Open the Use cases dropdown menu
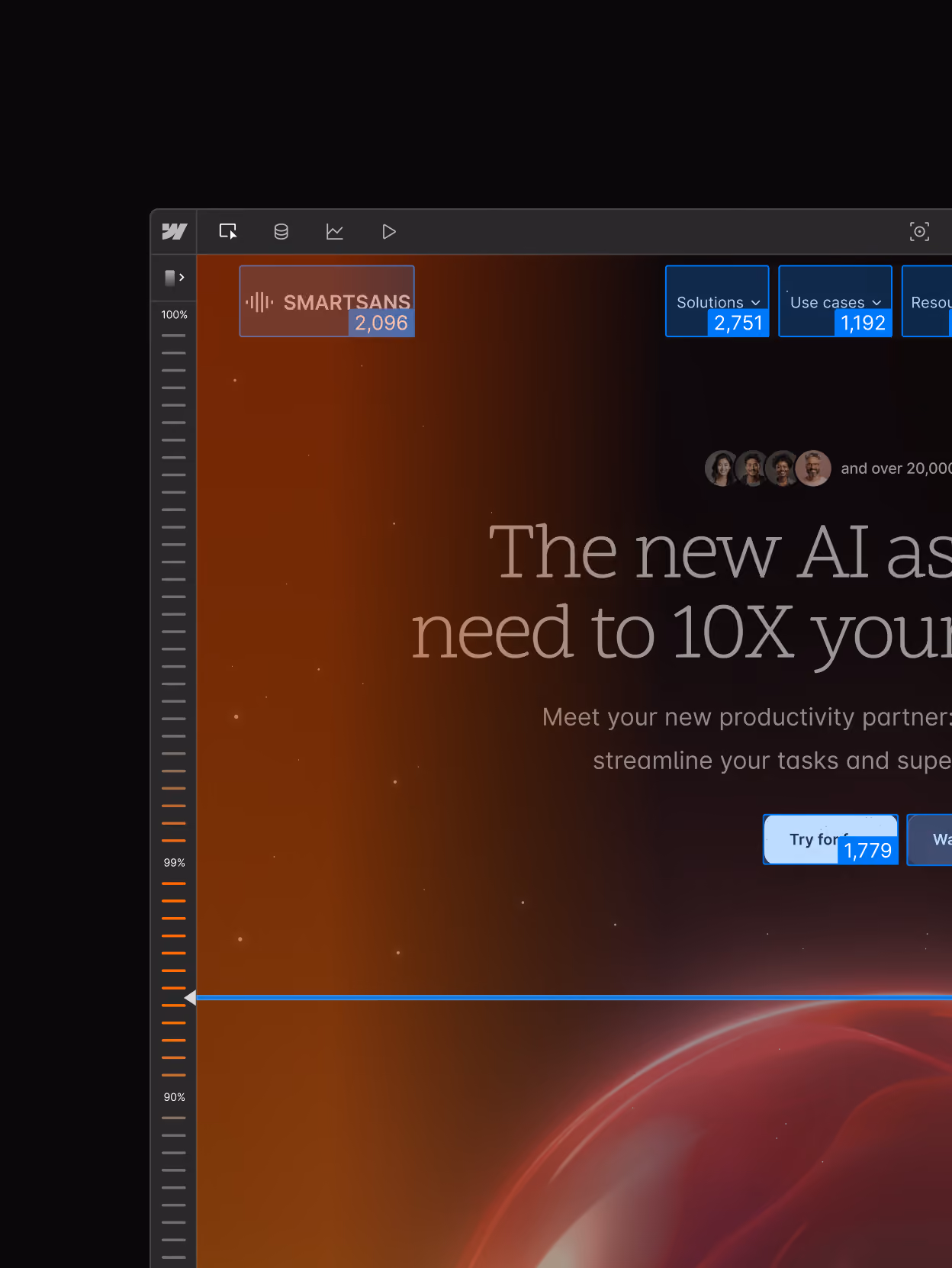Viewport: 952px width, 1268px height. pyautogui.click(x=835, y=301)
